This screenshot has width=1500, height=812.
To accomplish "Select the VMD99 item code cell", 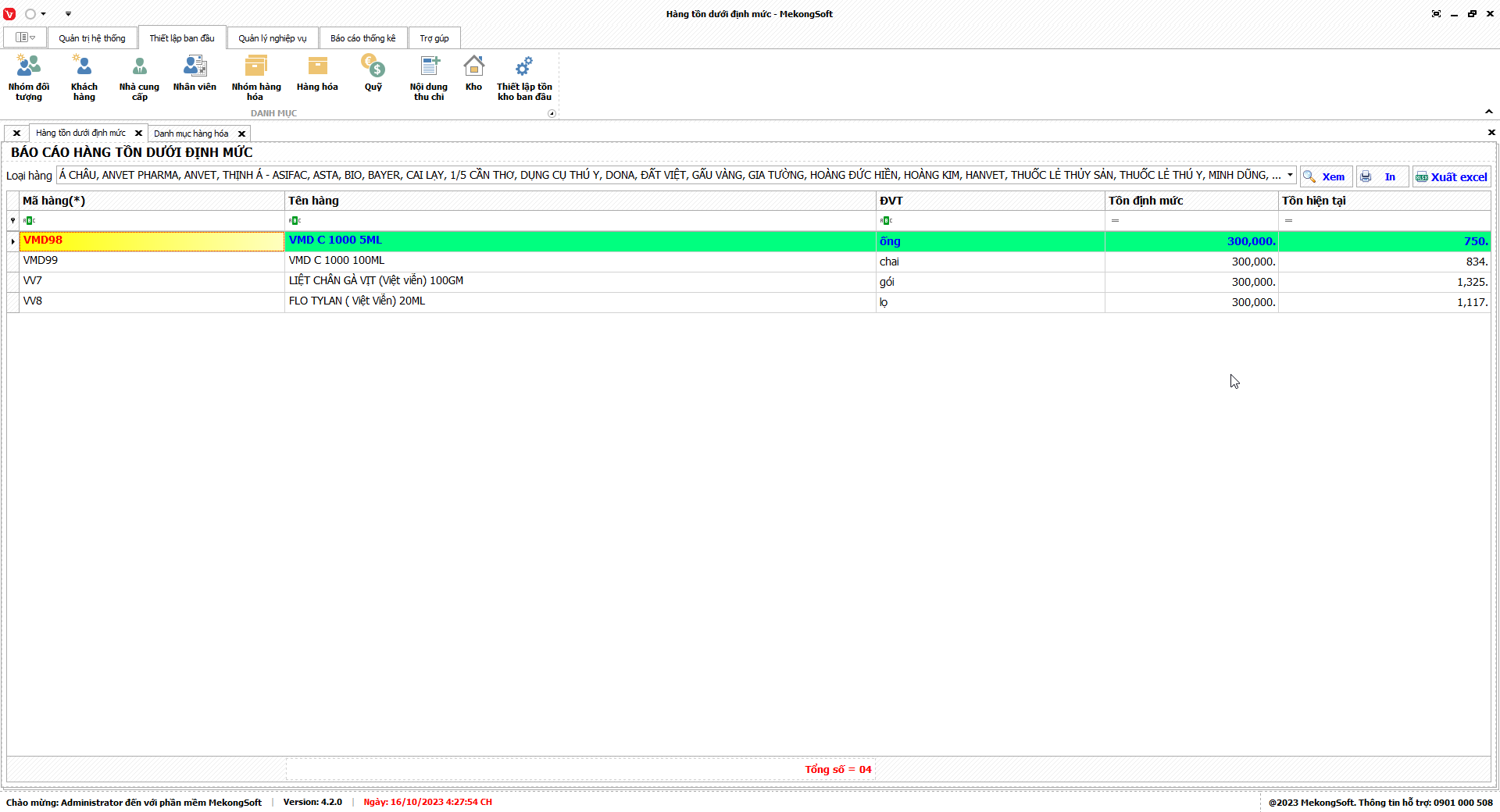I will (152, 262).
